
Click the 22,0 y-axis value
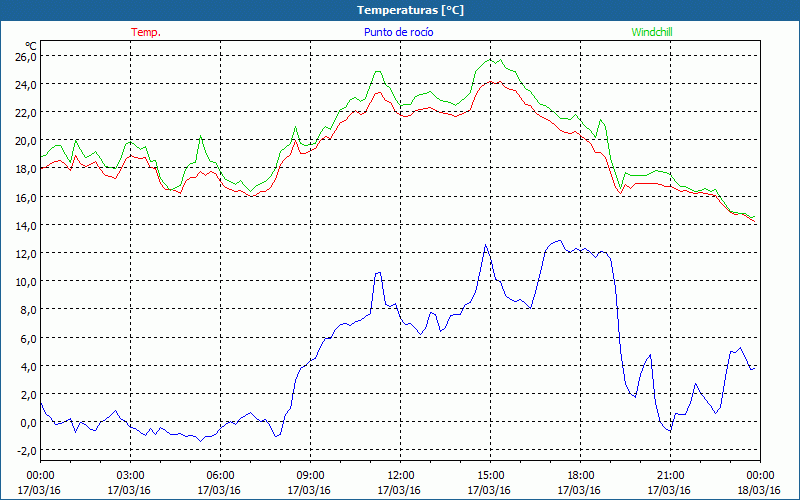[25, 113]
